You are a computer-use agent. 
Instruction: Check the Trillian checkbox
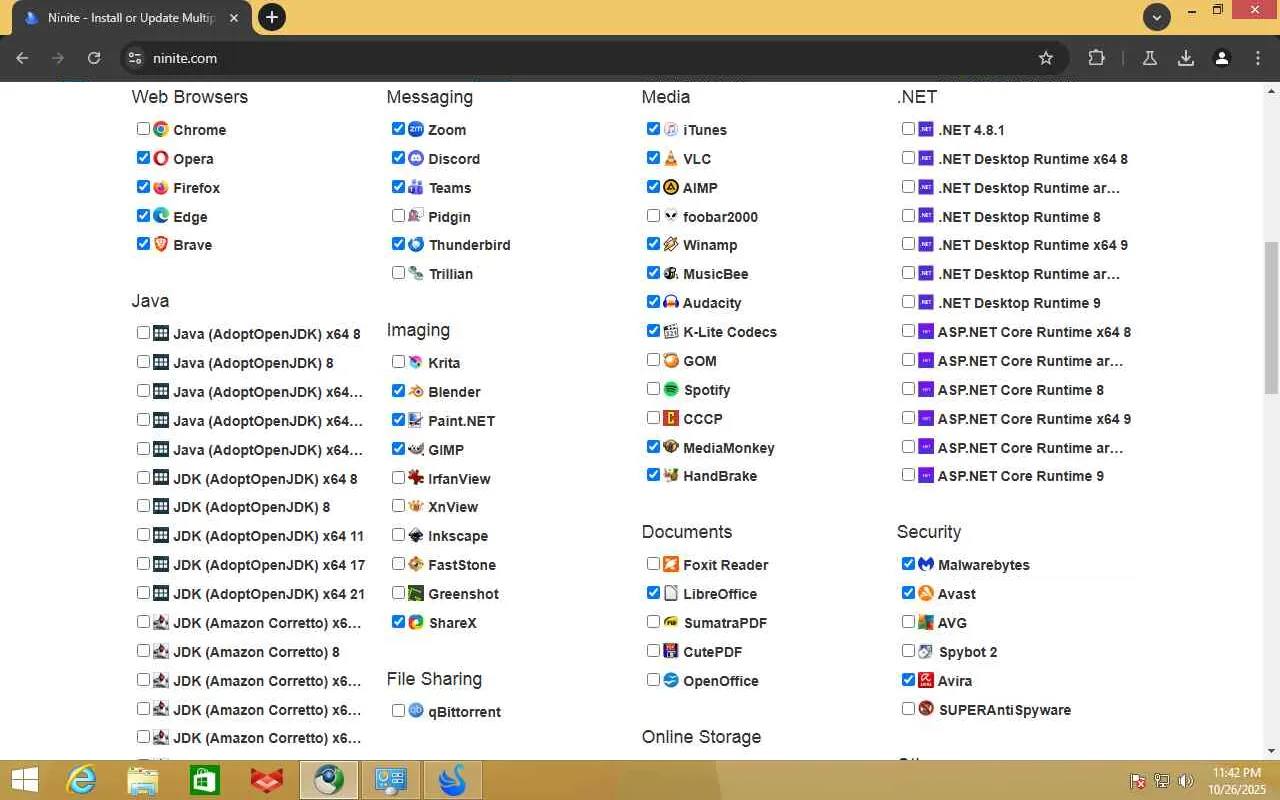[x=398, y=273]
